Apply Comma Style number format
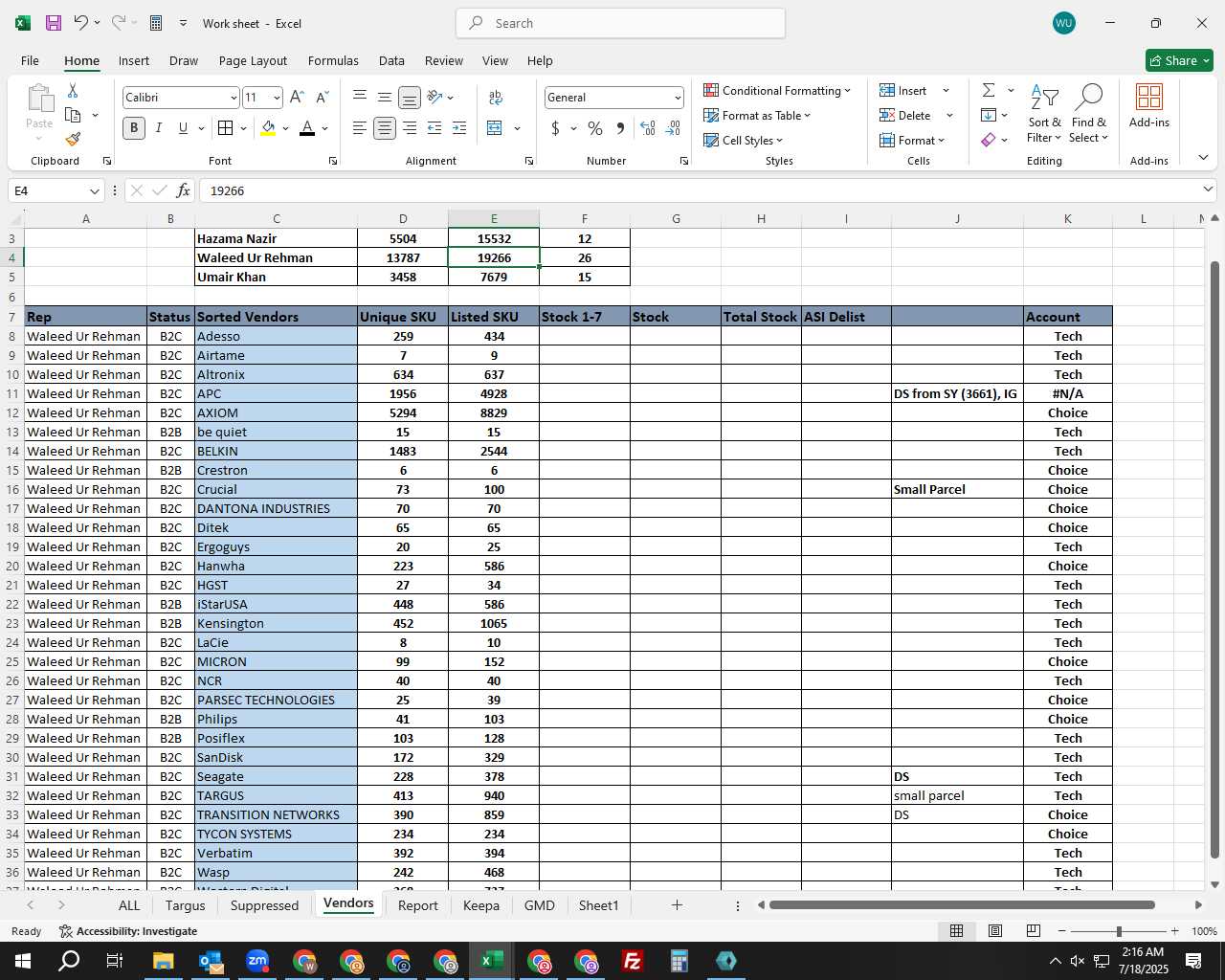Viewport: 1225px width, 980px height. coord(620,127)
